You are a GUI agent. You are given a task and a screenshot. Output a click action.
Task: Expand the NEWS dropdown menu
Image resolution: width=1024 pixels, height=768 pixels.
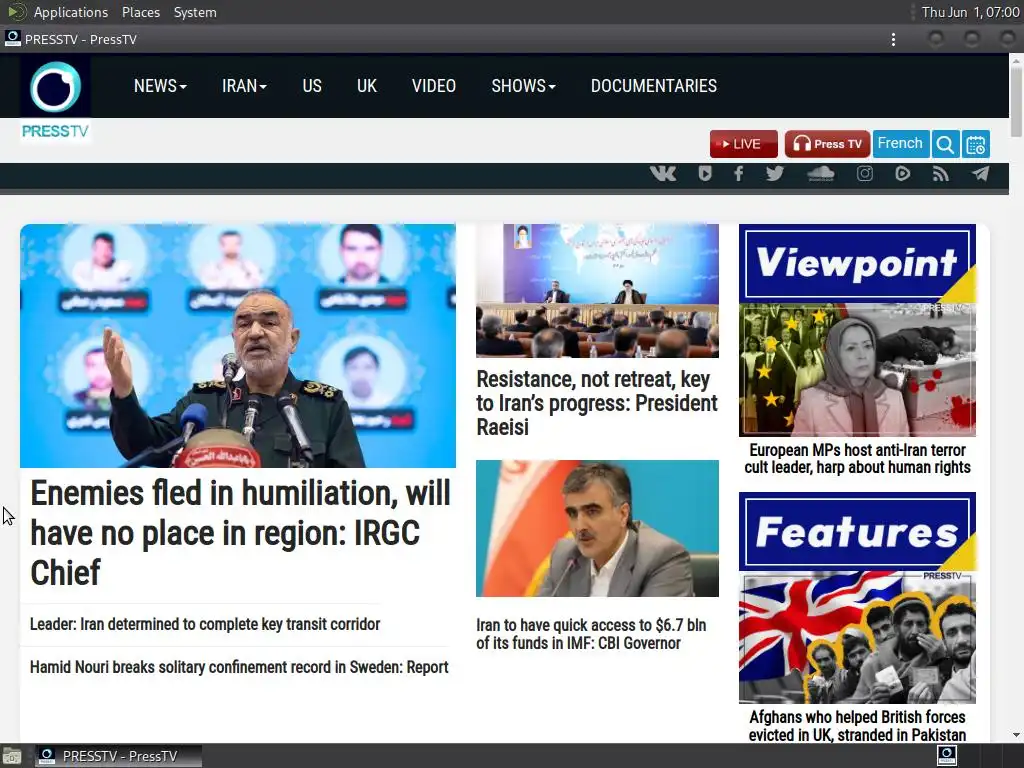point(160,86)
